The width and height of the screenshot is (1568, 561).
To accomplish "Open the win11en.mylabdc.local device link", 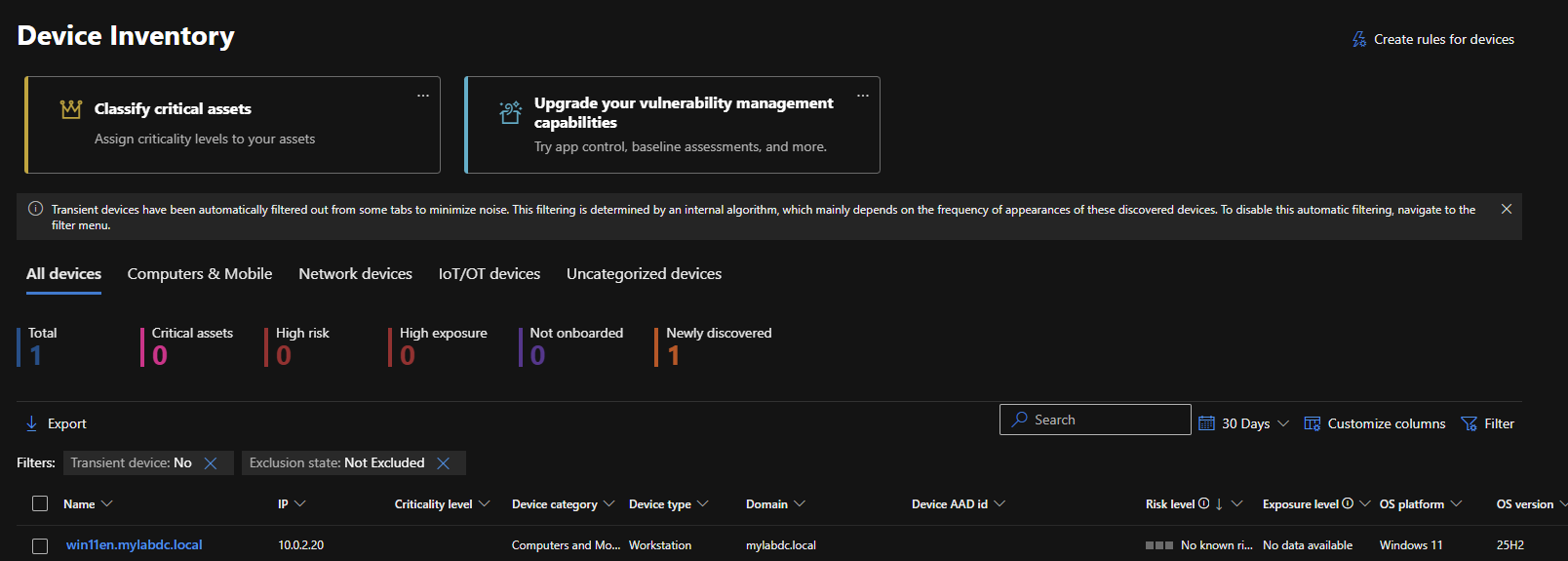I will point(135,545).
